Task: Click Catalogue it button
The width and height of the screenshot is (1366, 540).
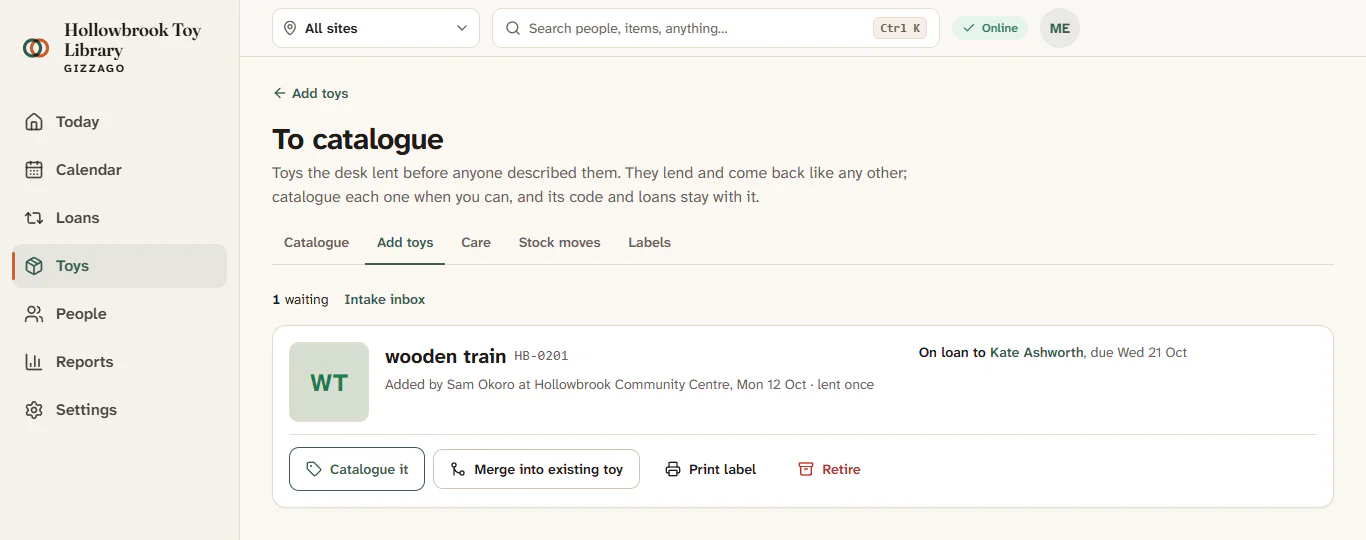Action: pyautogui.click(x=357, y=469)
